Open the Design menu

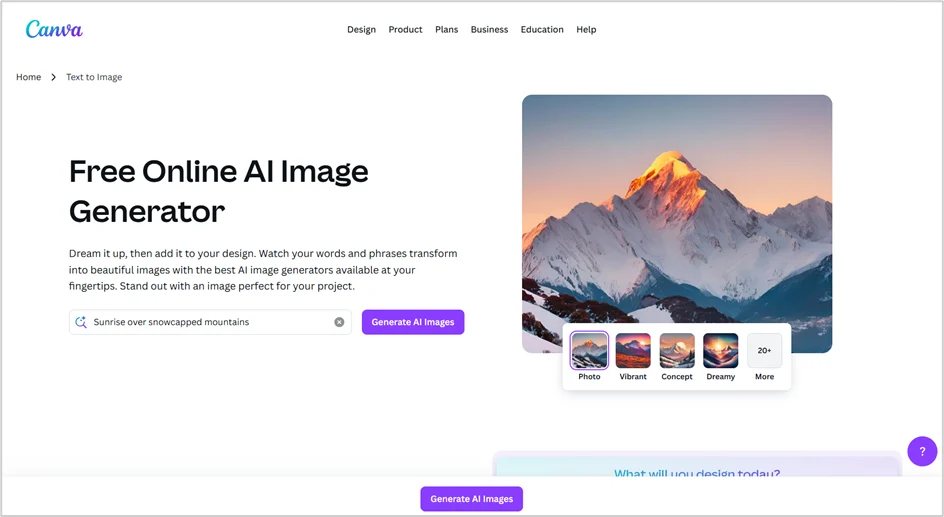pos(361,29)
